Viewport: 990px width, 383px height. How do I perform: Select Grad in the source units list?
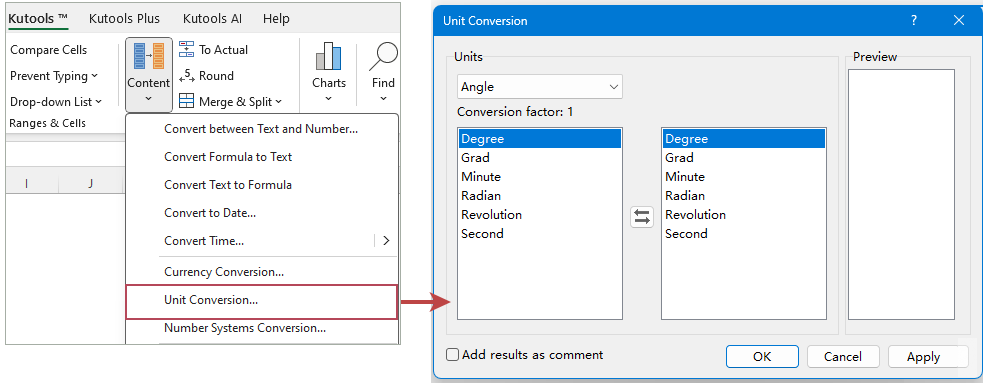tap(540, 158)
